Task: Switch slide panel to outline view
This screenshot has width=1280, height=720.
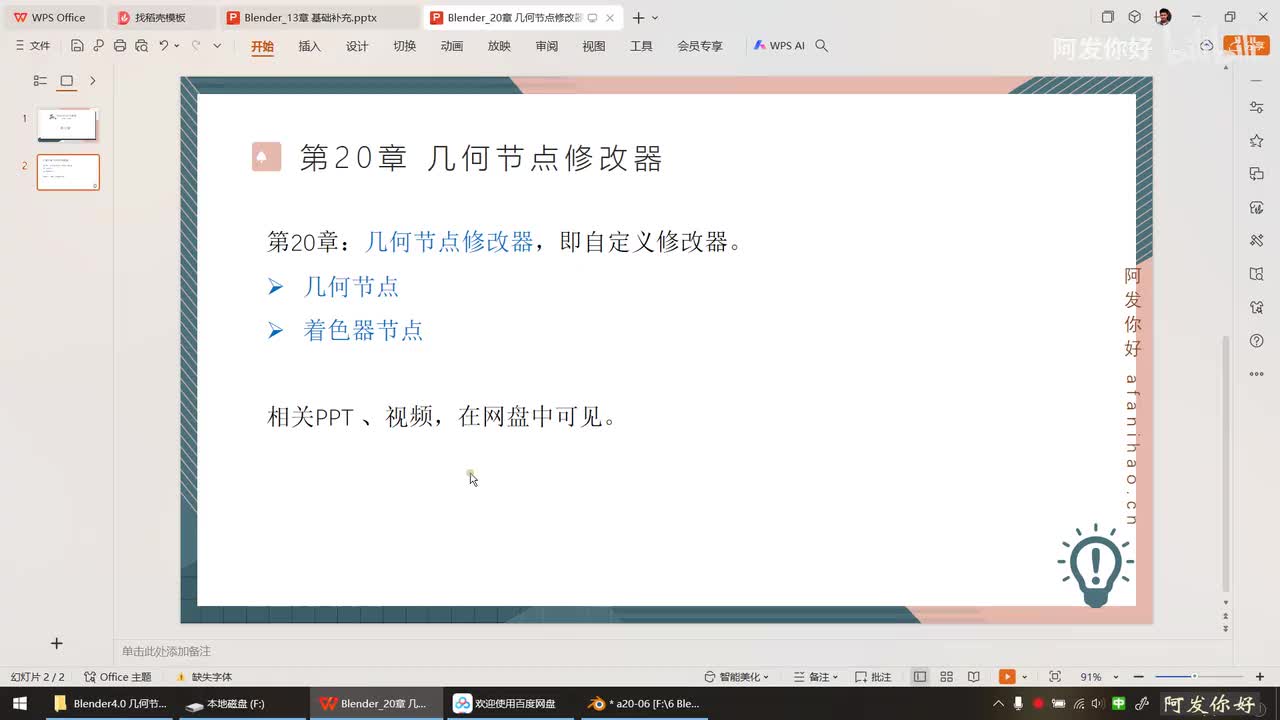Action: coord(40,81)
